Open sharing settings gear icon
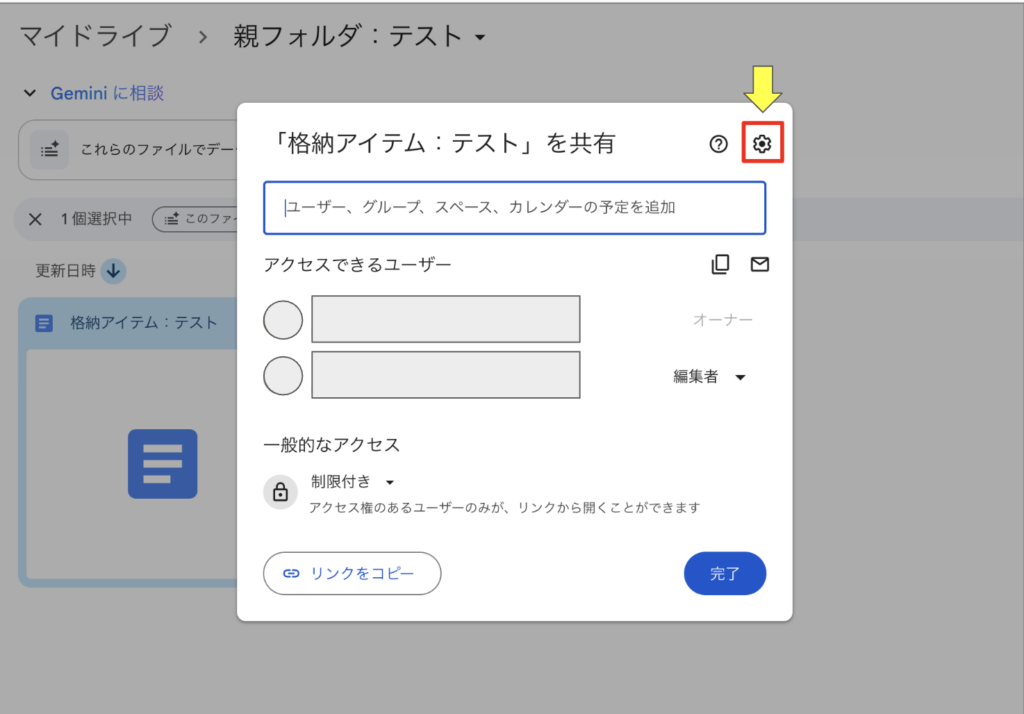 click(x=762, y=145)
